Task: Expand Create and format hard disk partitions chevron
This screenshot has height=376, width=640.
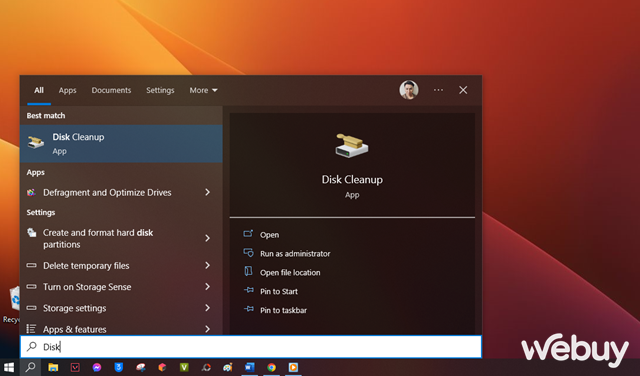Action: [207, 238]
